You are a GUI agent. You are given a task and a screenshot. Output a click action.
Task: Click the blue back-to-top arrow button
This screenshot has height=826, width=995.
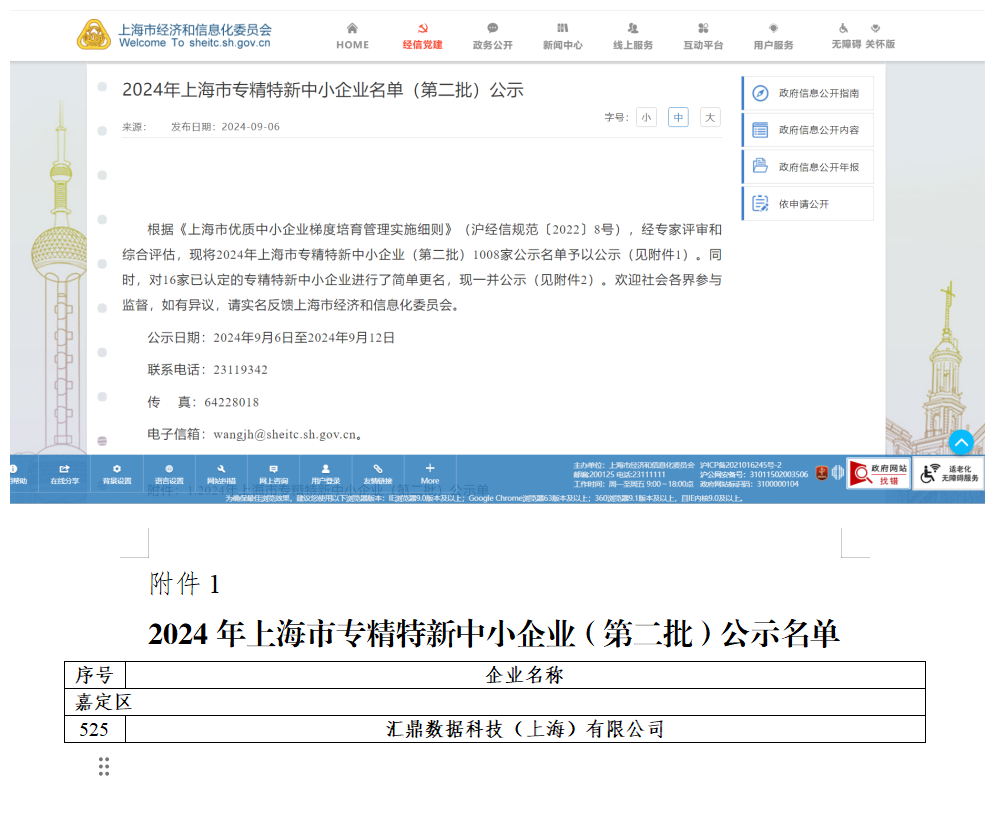[961, 442]
